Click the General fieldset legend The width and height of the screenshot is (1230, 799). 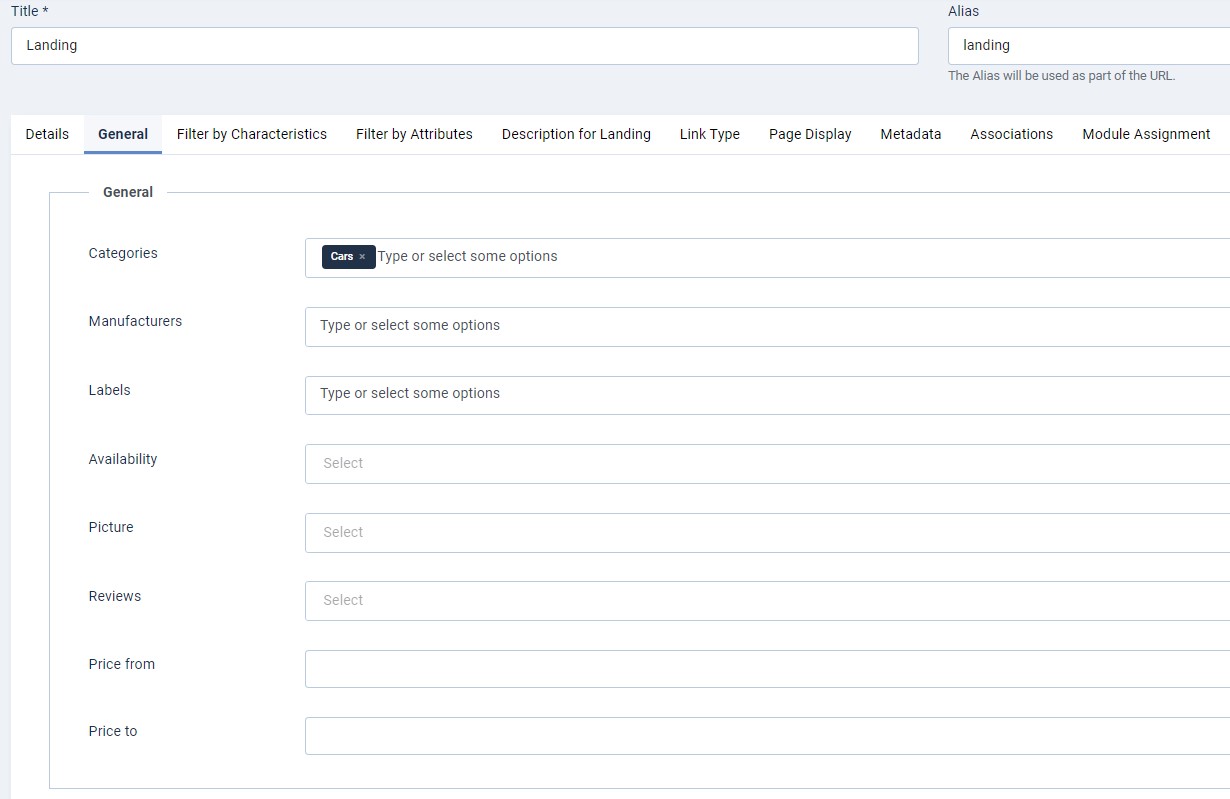tap(128, 192)
